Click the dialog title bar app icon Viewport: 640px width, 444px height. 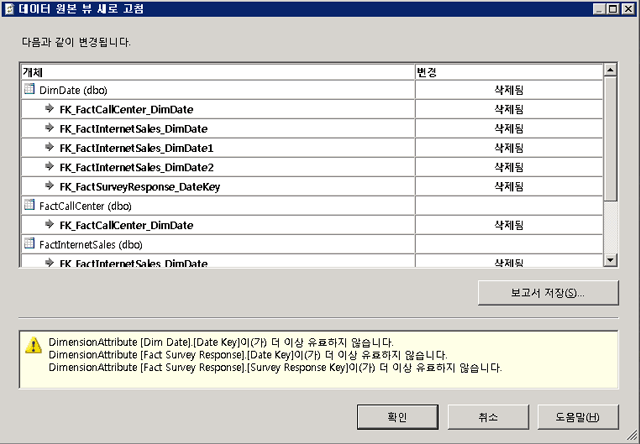[x=9, y=9]
